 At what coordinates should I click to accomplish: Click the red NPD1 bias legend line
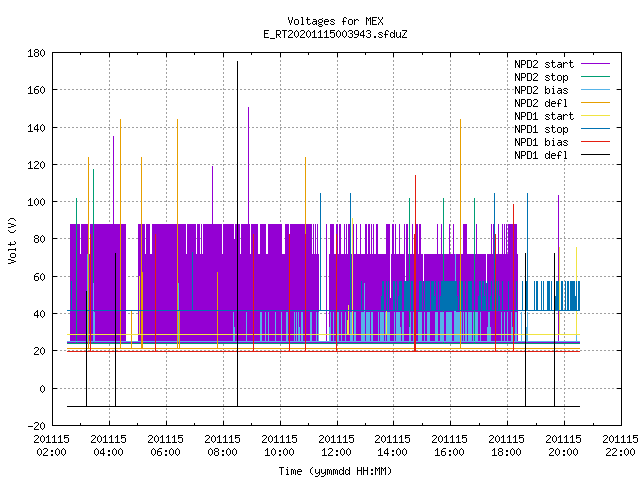(x=595, y=142)
